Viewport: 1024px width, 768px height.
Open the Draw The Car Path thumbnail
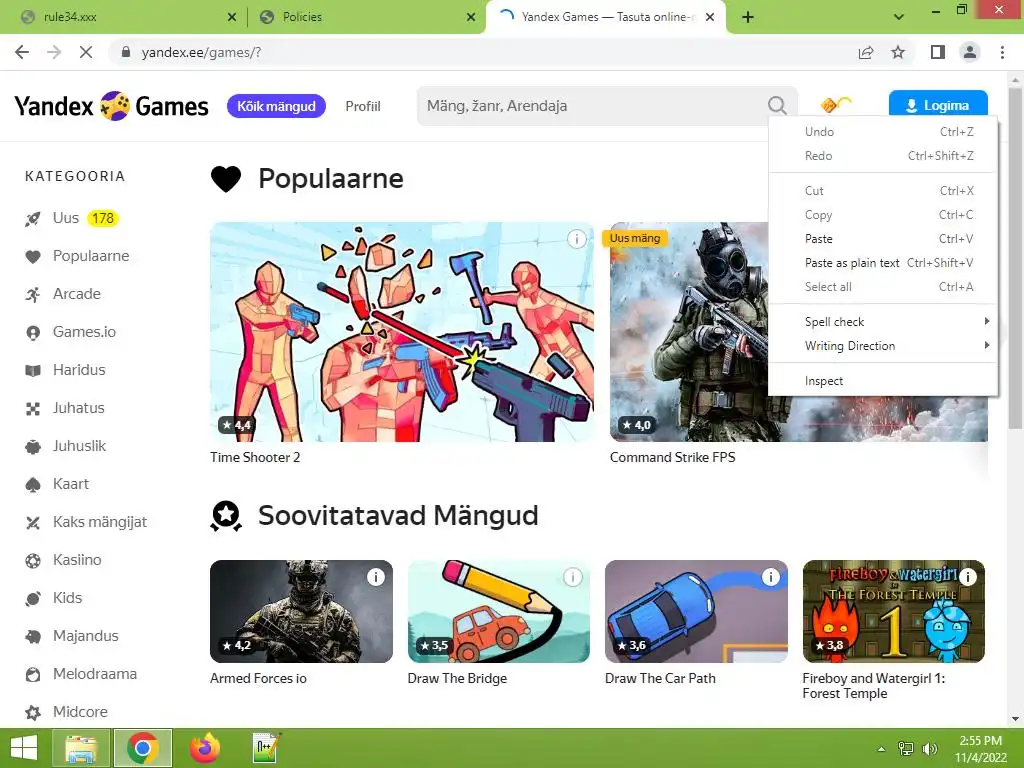pos(696,611)
